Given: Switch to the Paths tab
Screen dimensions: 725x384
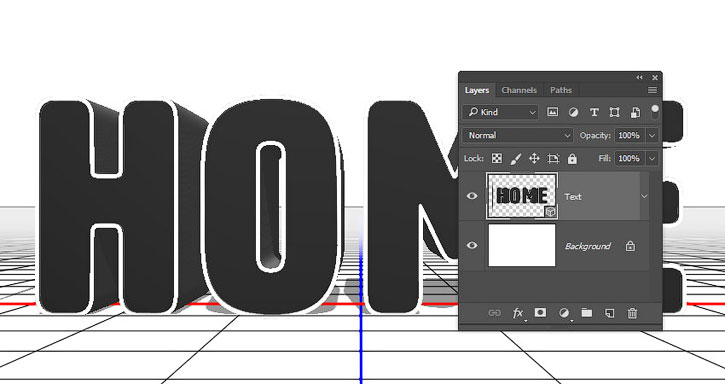Looking at the screenshot, I should click(x=561, y=90).
